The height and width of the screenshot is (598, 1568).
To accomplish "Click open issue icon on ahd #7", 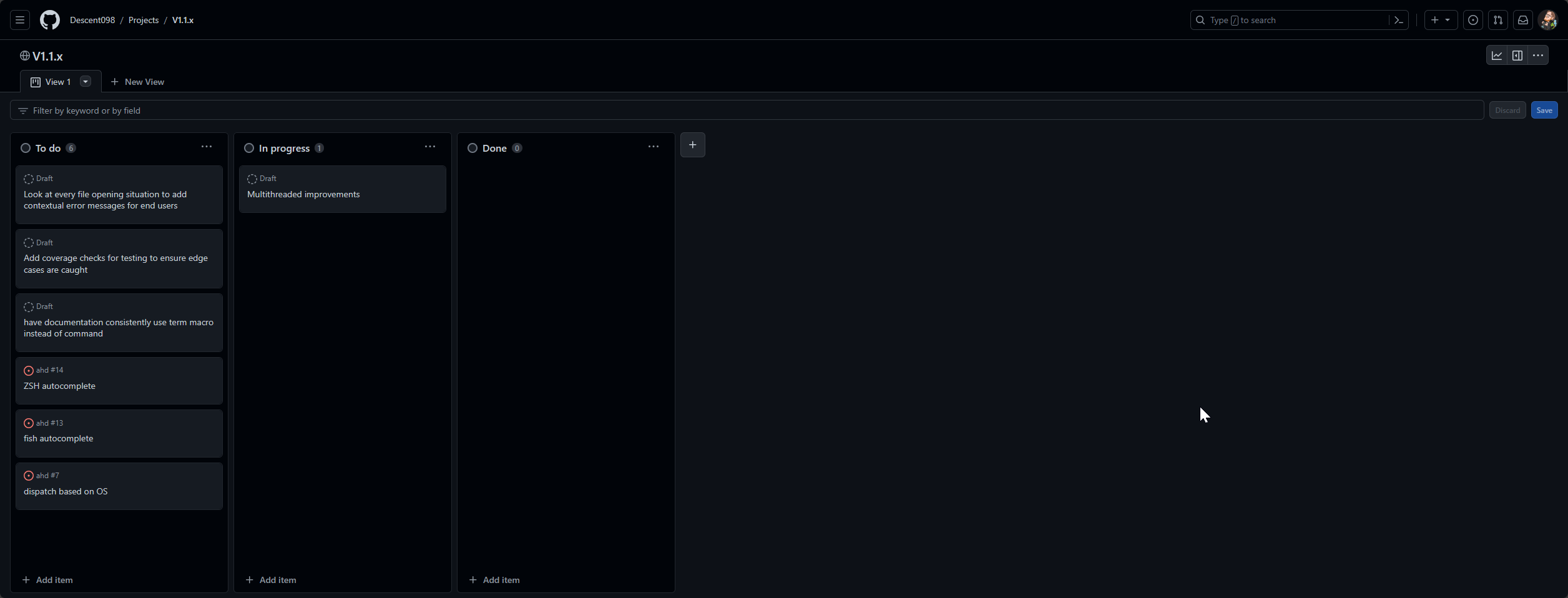I will (x=29, y=476).
